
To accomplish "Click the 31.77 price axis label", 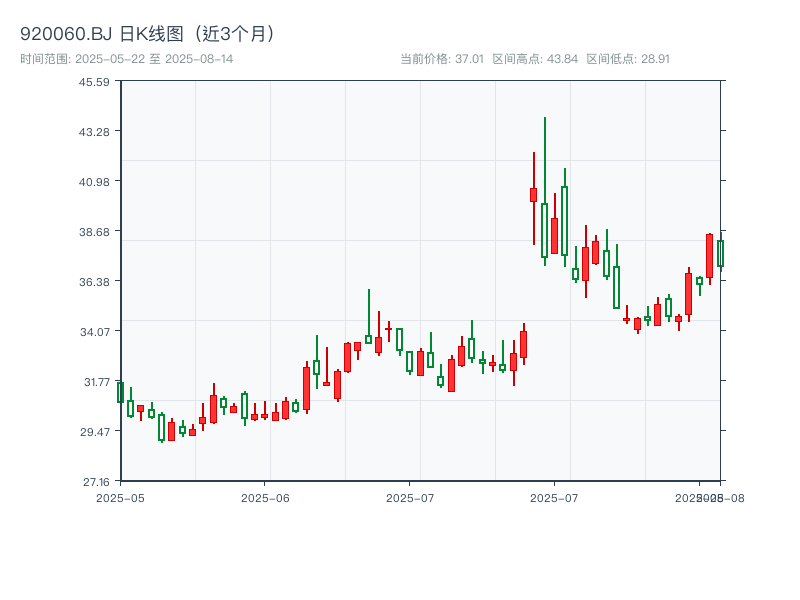I will (95, 382).
